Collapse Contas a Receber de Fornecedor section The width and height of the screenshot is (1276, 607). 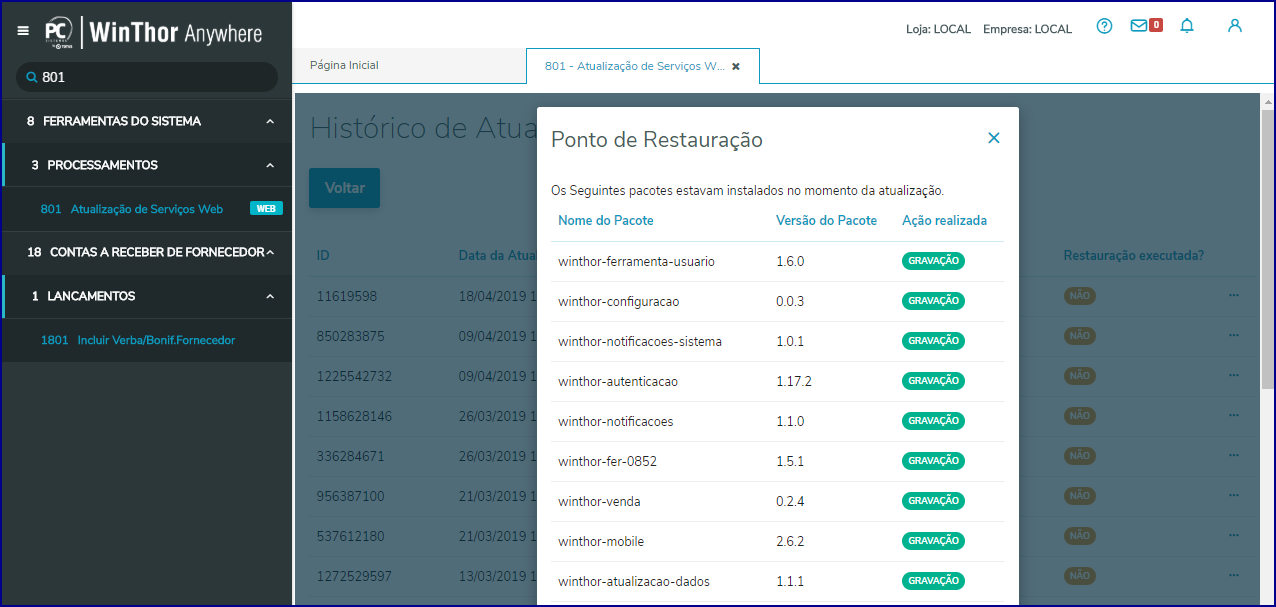click(270, 252)
